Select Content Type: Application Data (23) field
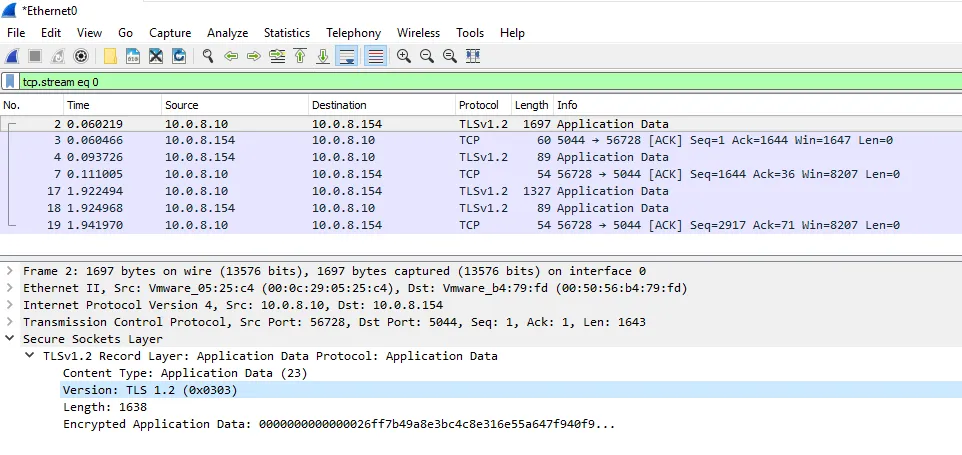 pos(185,373)
